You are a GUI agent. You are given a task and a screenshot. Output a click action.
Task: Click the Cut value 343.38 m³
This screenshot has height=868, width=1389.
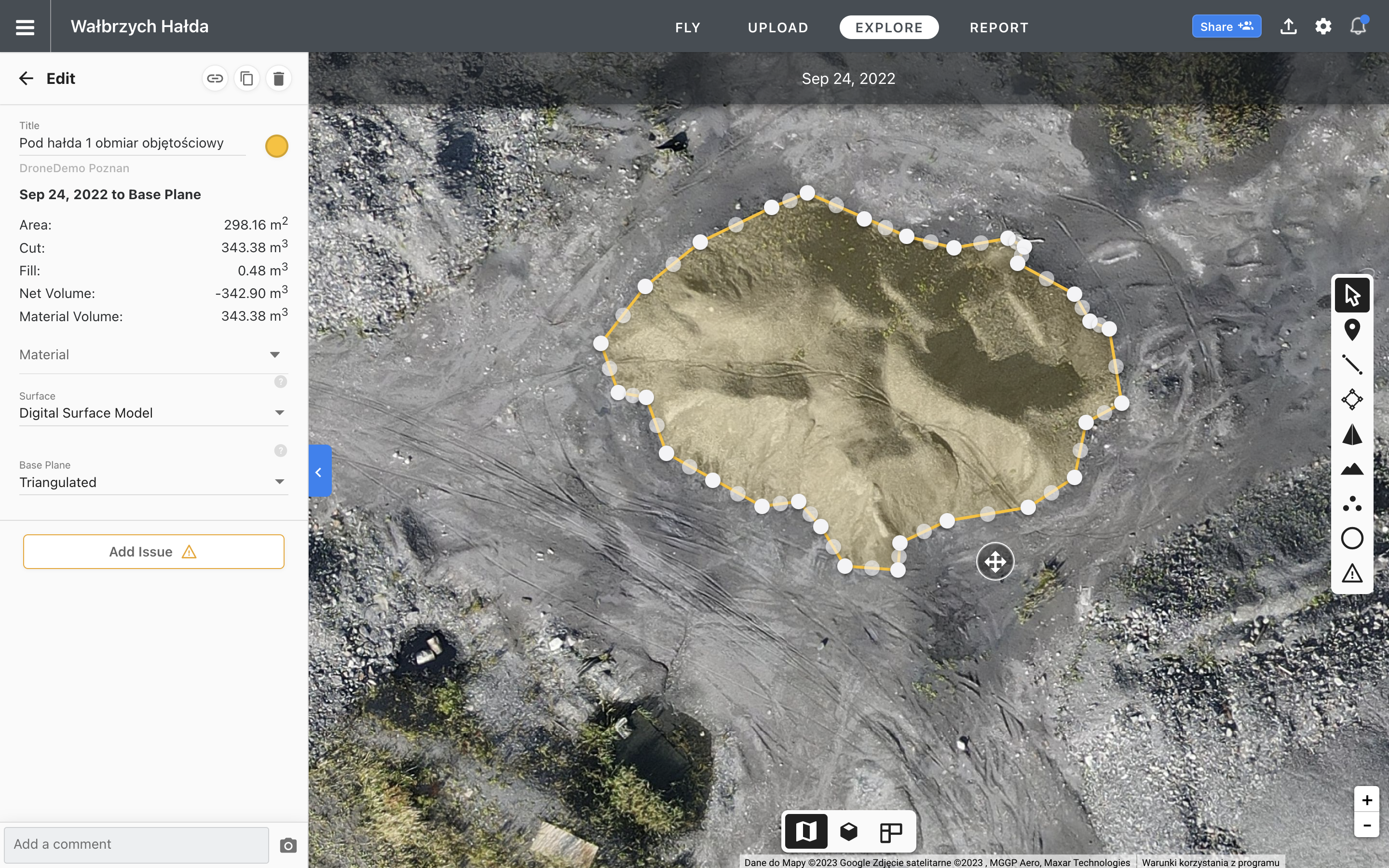(x=254, y=247)
